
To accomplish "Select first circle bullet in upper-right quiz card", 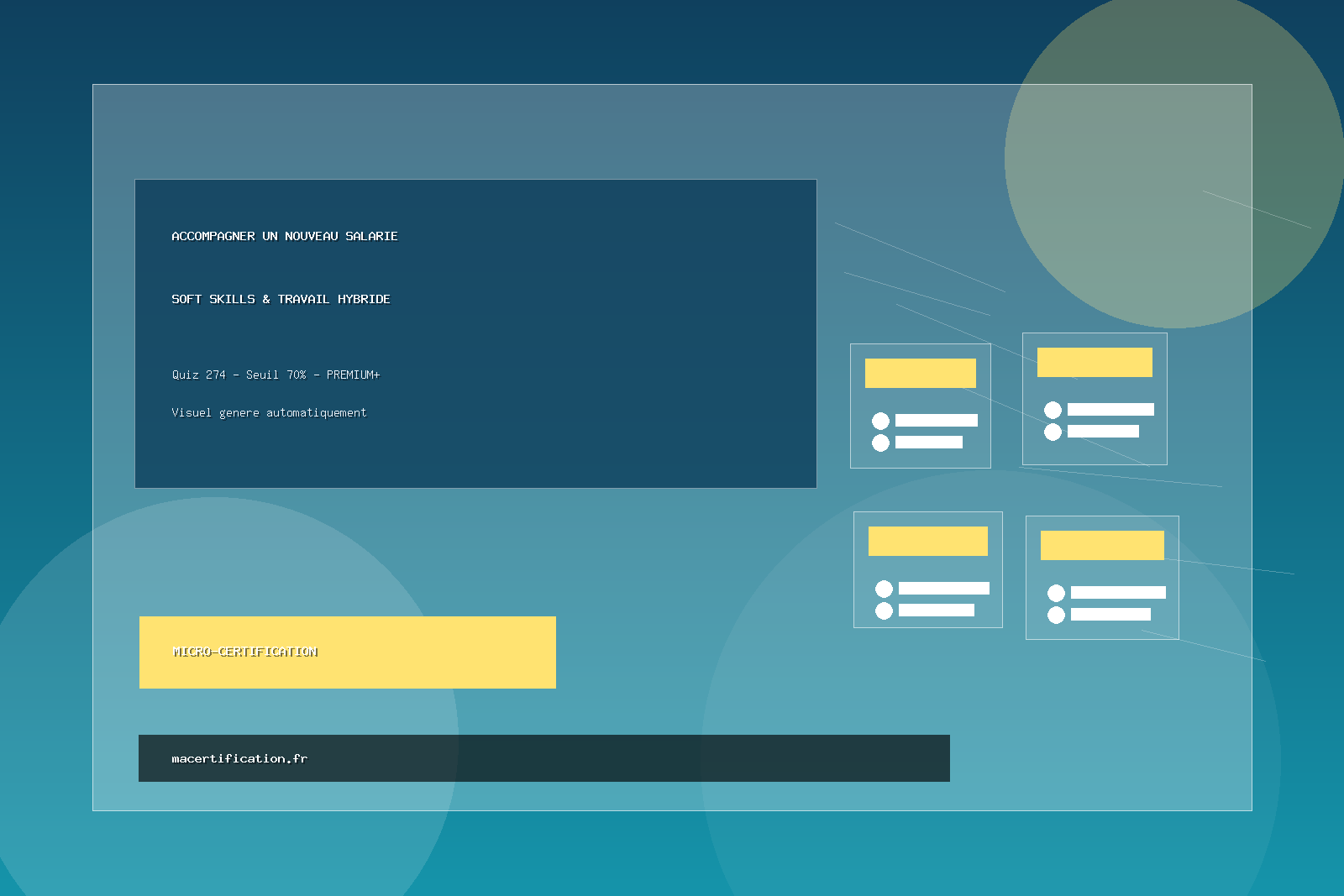I will [1053, 410].
